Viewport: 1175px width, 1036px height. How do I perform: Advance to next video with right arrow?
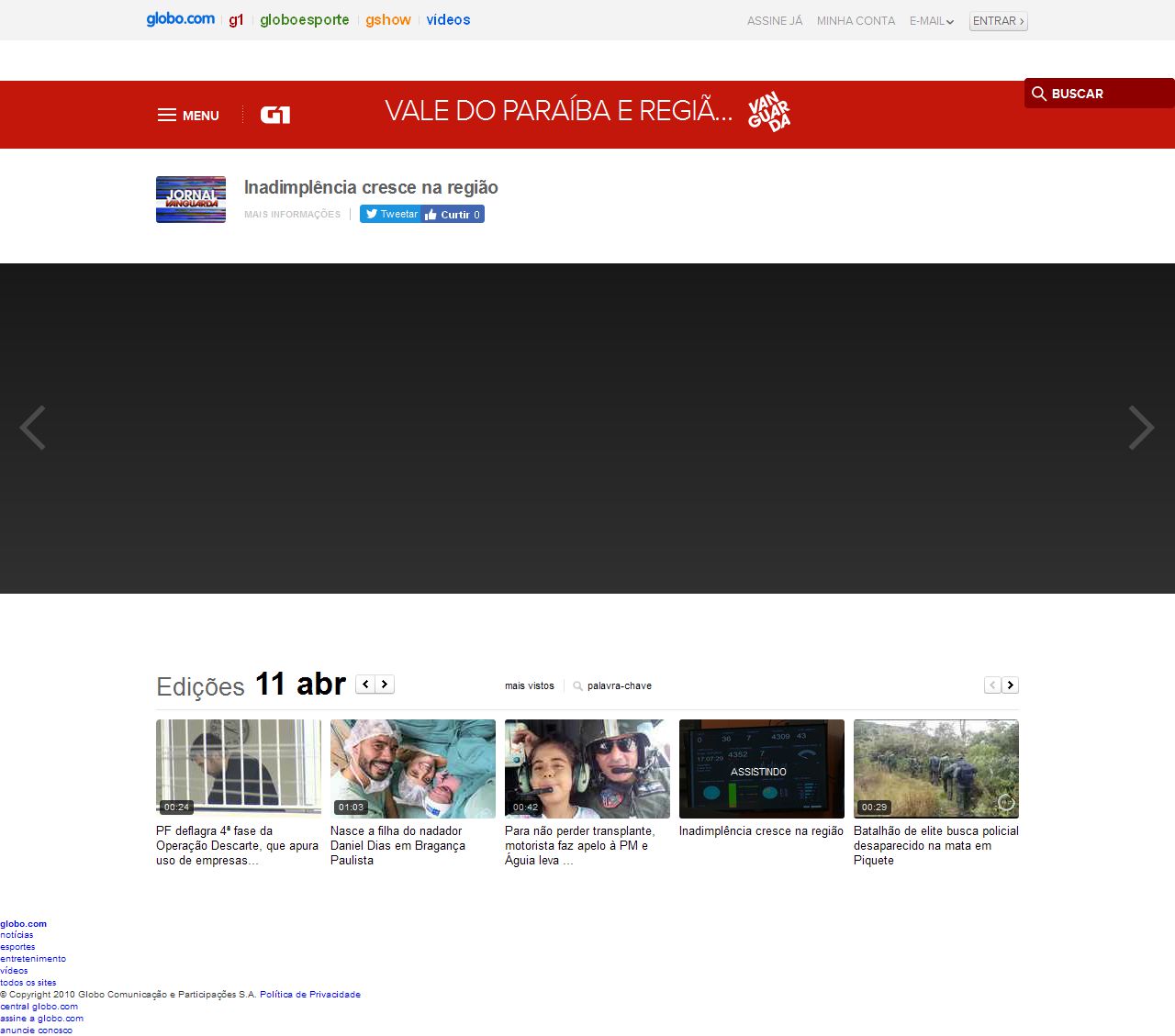[1141, 428]
